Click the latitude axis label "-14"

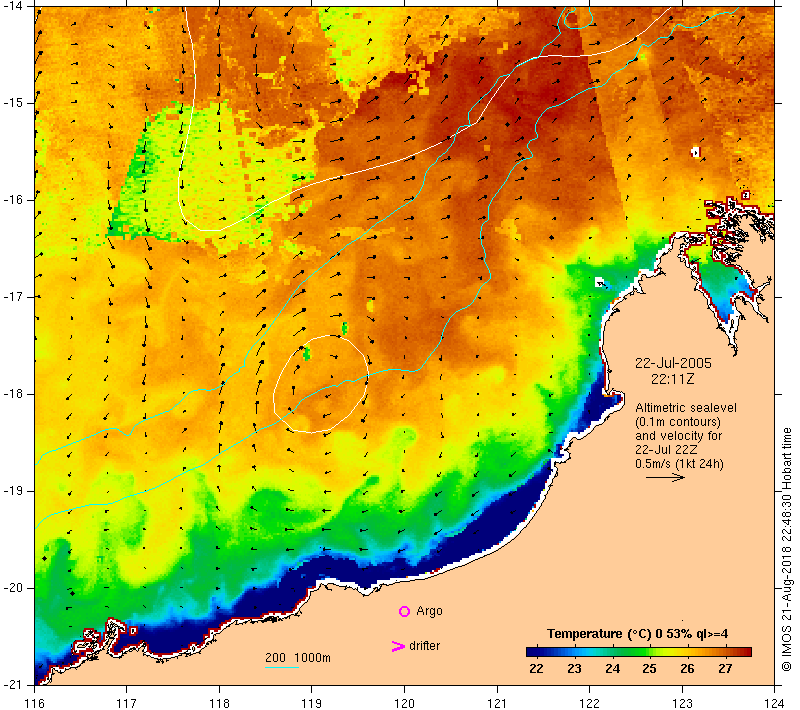(x=13, y=6)
